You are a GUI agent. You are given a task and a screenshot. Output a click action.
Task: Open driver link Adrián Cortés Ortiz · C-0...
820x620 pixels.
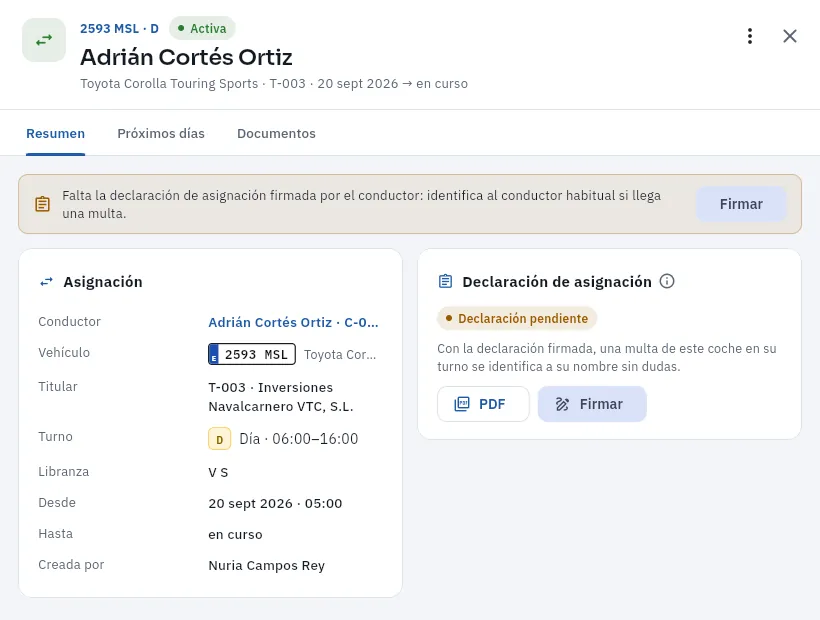(x=293, y=322)
